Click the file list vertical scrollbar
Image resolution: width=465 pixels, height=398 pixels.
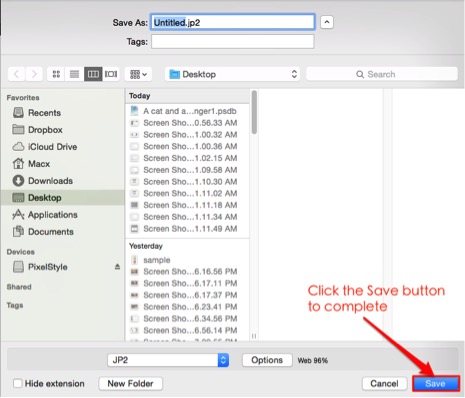pyautogui.click(x=254, y=112)
